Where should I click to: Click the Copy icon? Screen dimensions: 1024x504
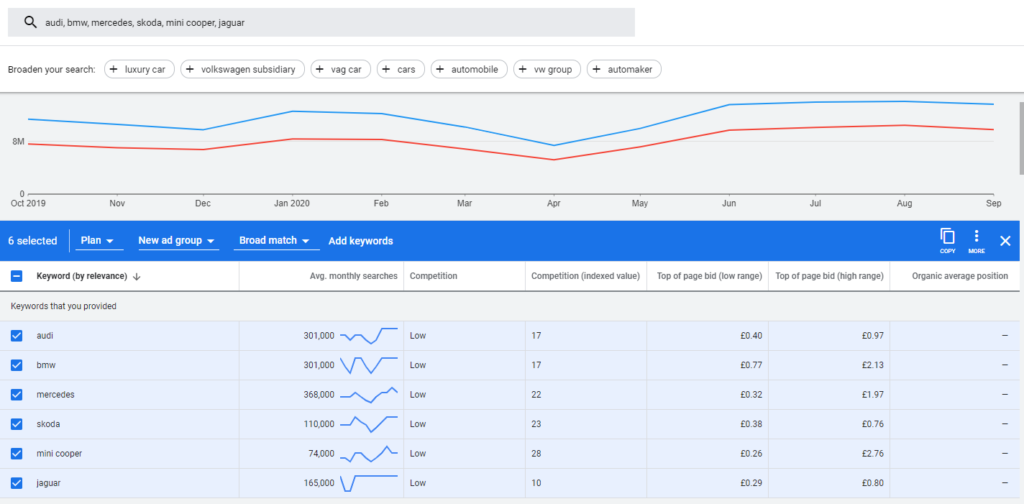point(948,240)
